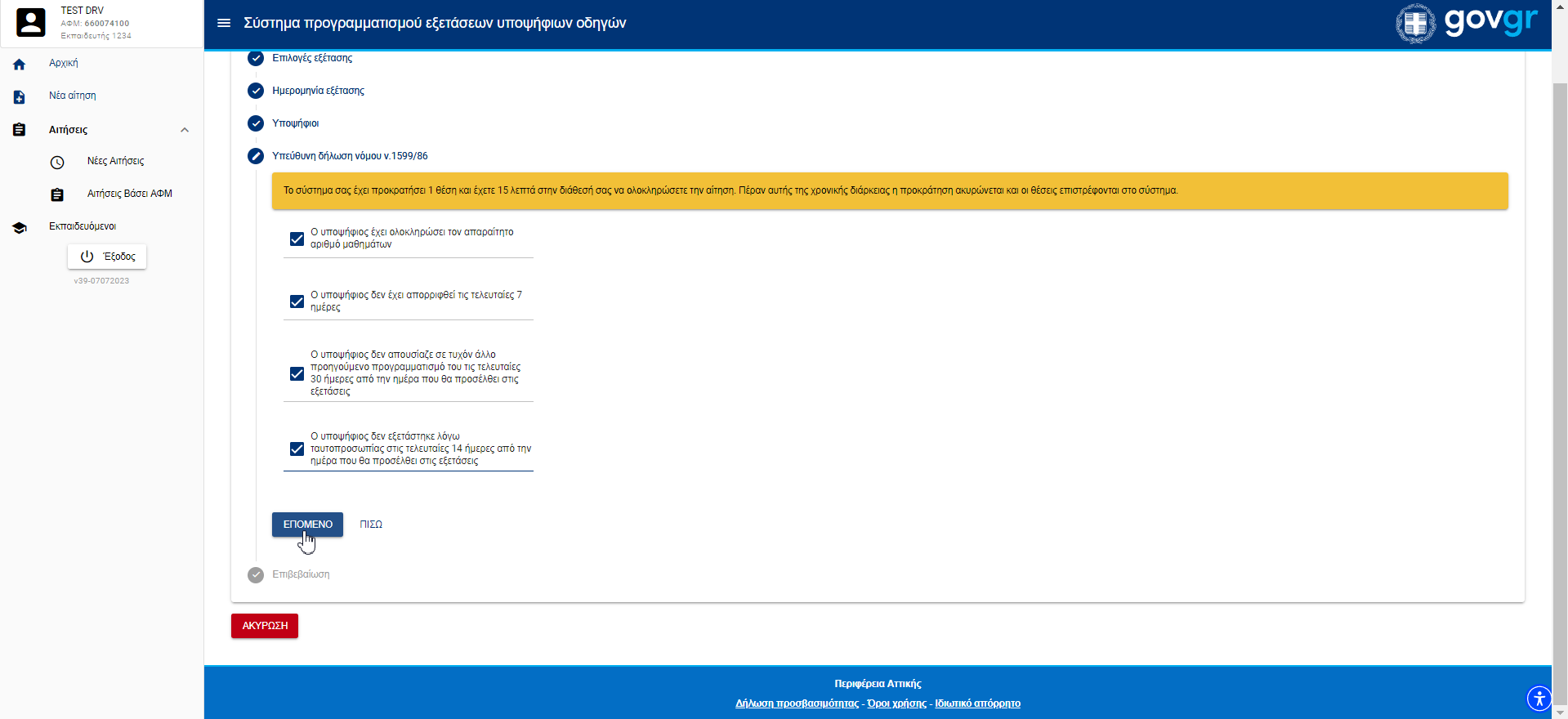Viewport: 1568px width, 719px height.
Task: Open the hamburger menu icon
Action: tap(223, 23)
